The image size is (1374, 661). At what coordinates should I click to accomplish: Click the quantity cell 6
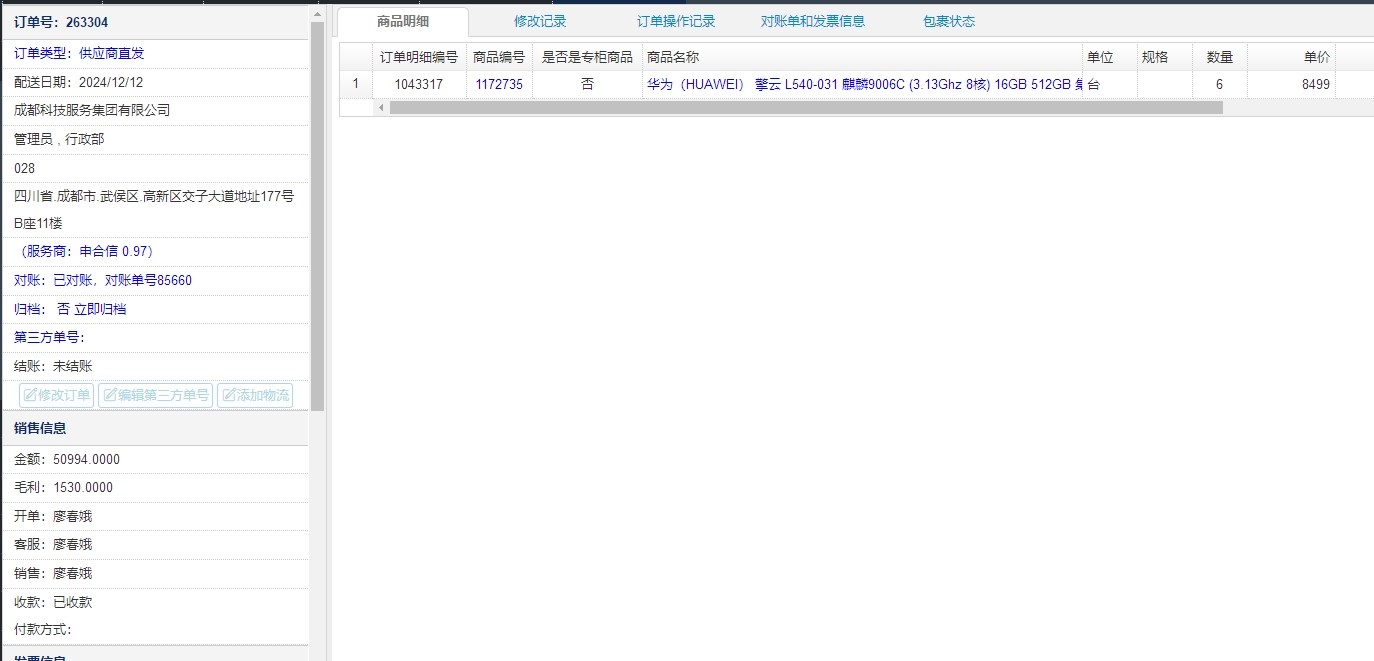(1220, 85)
